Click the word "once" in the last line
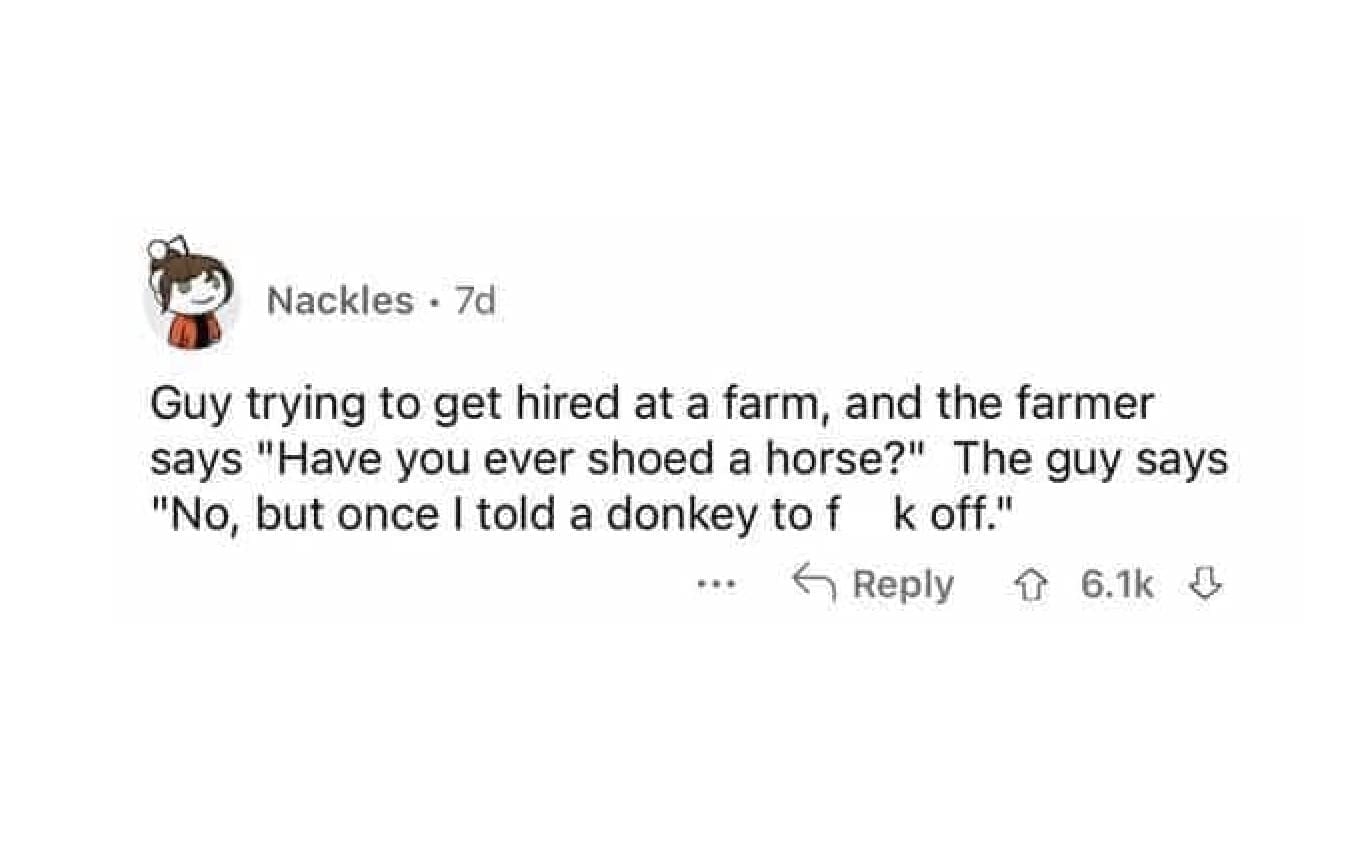 tap(375, 517)
